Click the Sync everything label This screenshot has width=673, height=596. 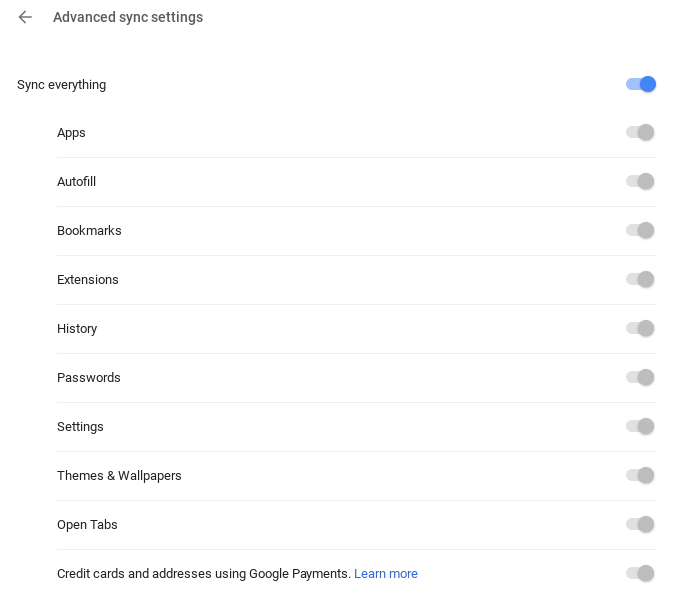coord(61,85)
